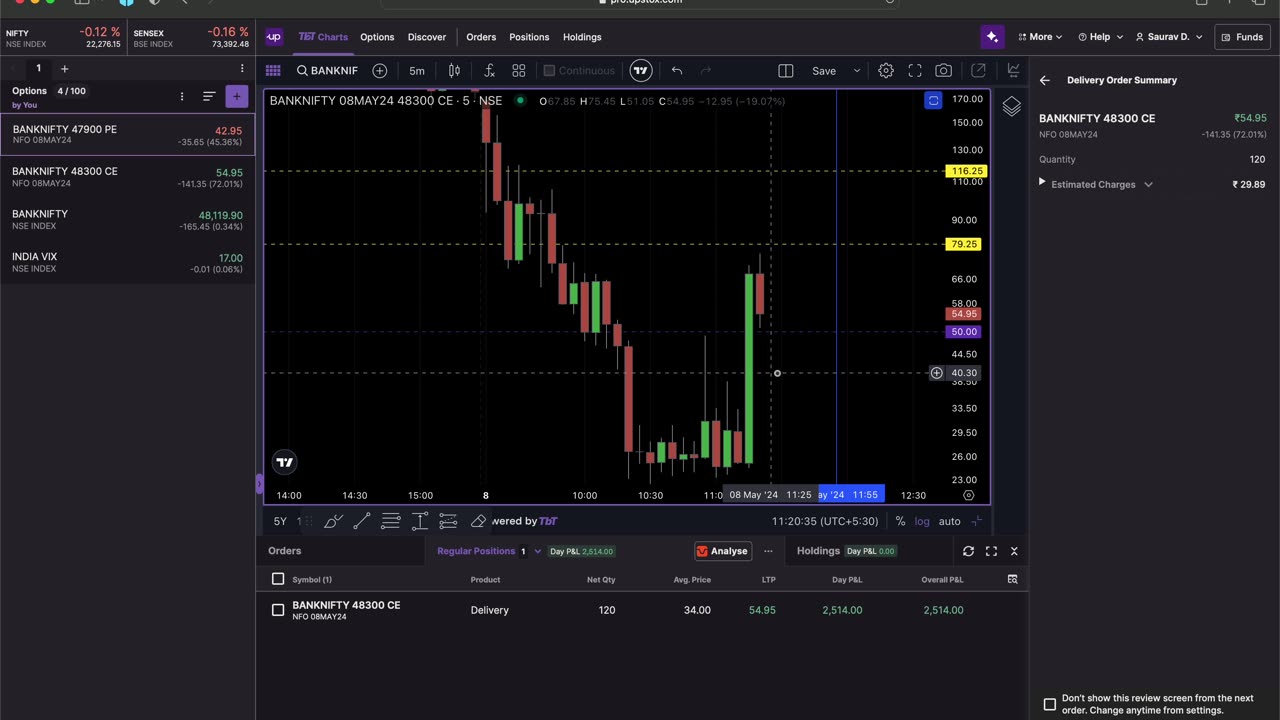
Task: Select the brush drawing tool
Action: click(x=334, y=521)
